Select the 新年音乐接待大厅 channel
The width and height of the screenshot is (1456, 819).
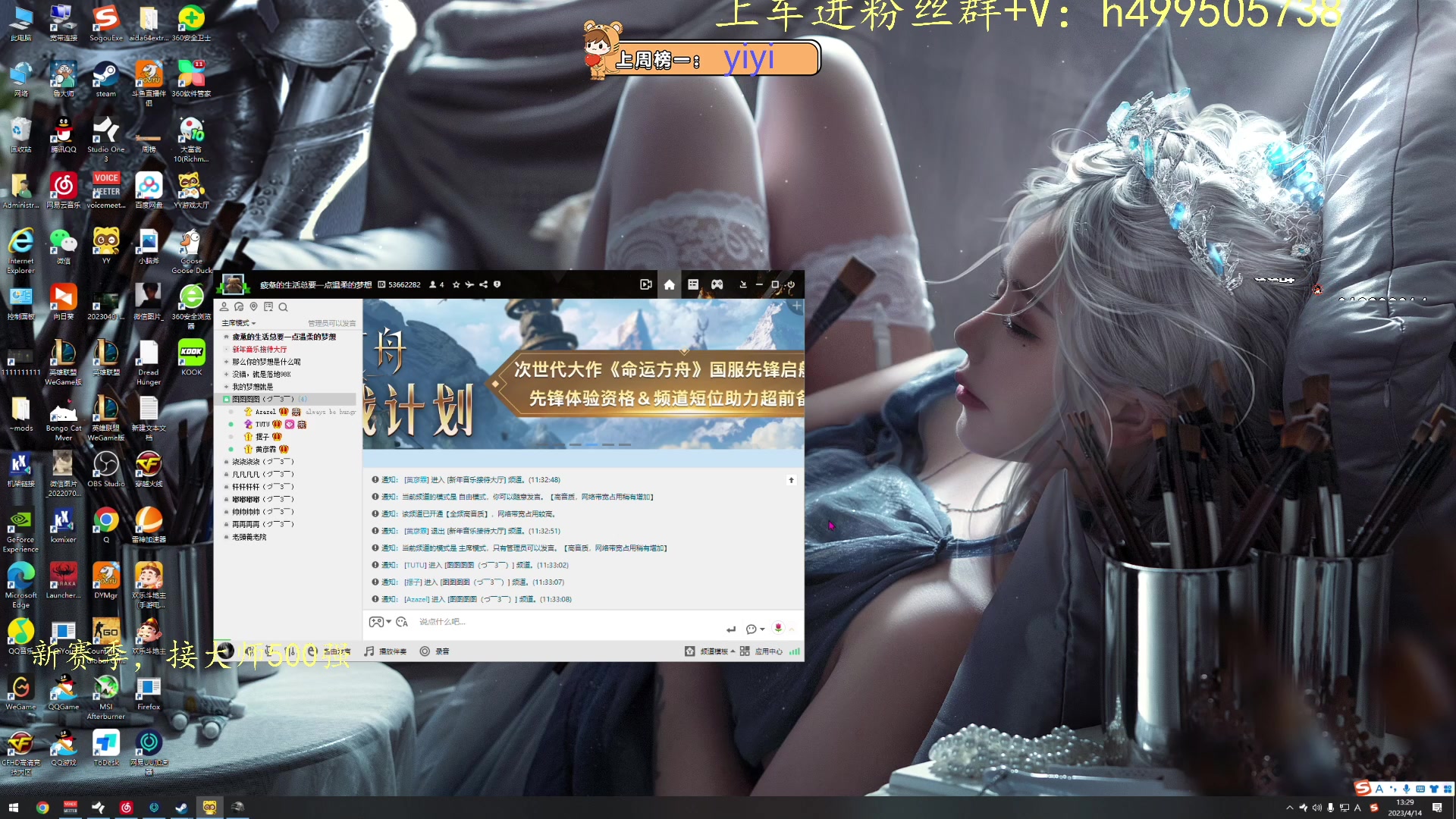pyautogui.click(x=259, y=350)
